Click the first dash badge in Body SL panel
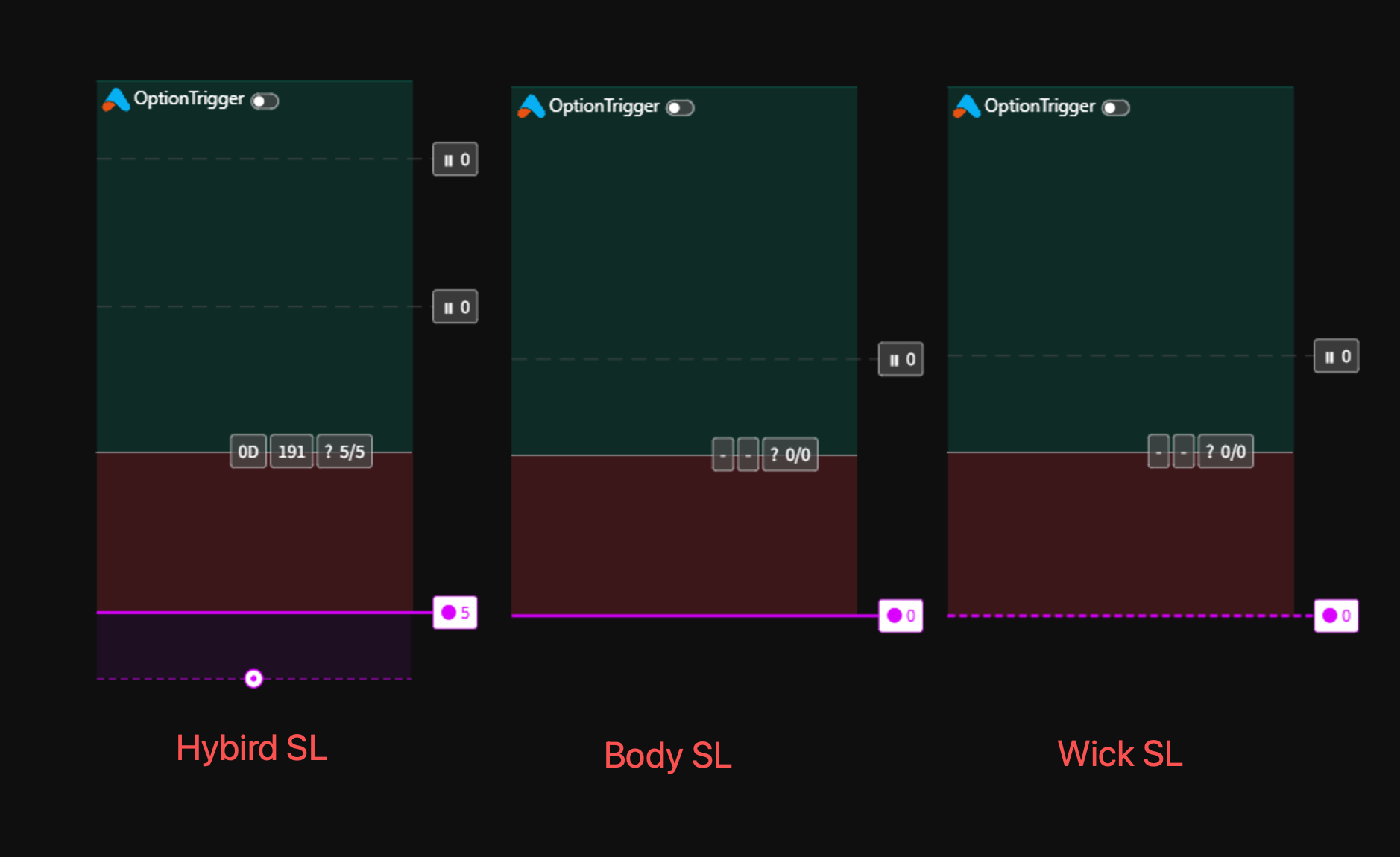 coord(723,455)
